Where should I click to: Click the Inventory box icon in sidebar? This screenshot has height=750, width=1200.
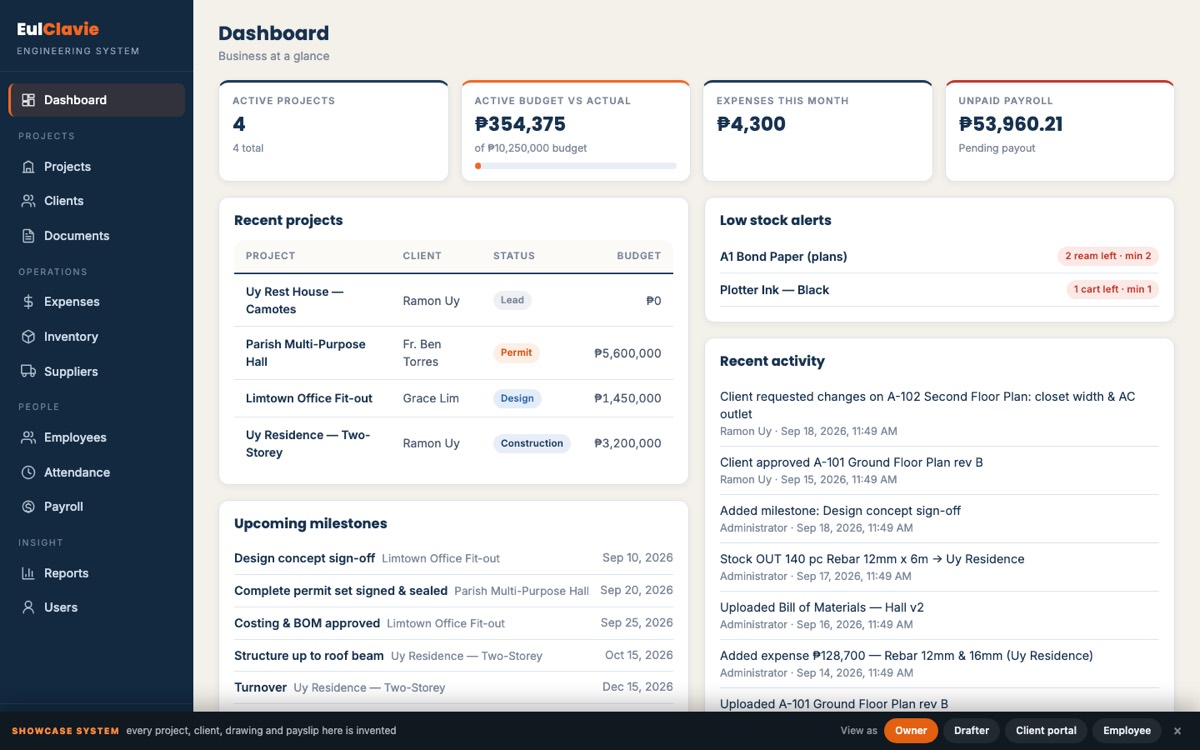[28, 337]
